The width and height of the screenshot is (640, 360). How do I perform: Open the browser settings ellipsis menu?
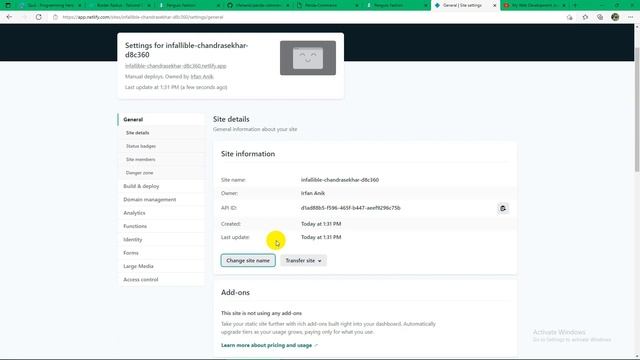click(x=630, y=17)
